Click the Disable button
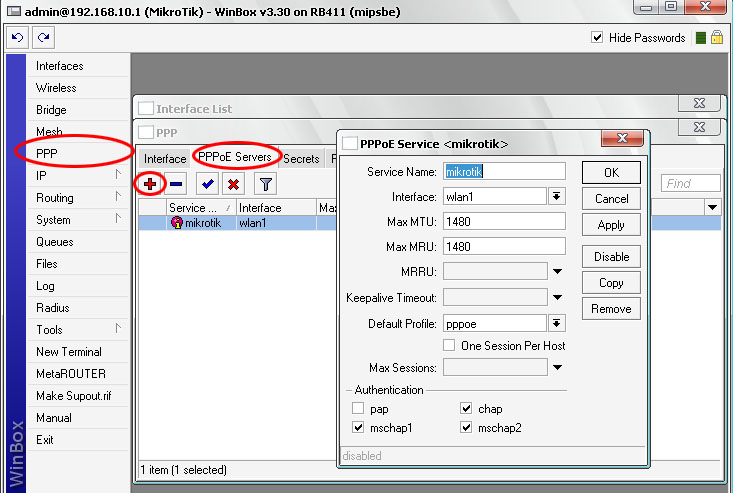Image resolution: width=733 pixels, height=493 pixels. coord(611,257)
